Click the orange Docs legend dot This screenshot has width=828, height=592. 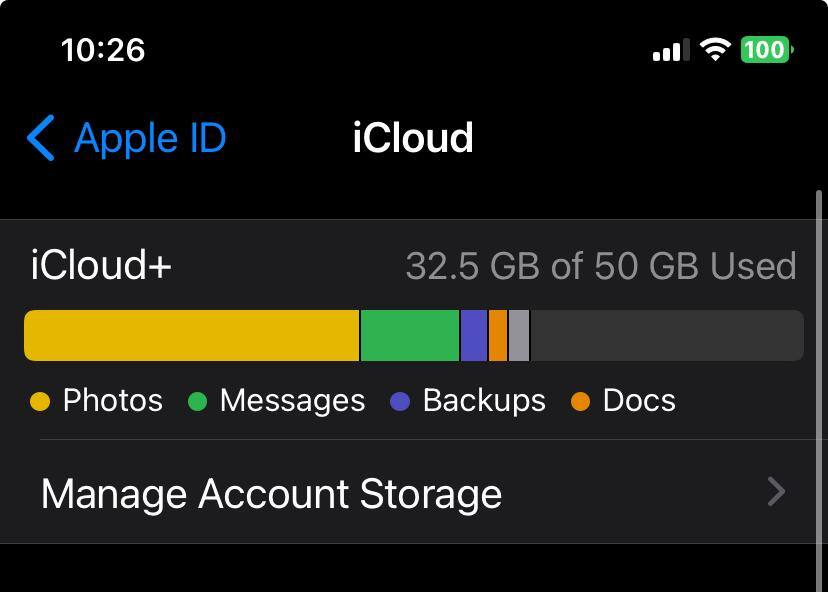(x=580, y=402)
